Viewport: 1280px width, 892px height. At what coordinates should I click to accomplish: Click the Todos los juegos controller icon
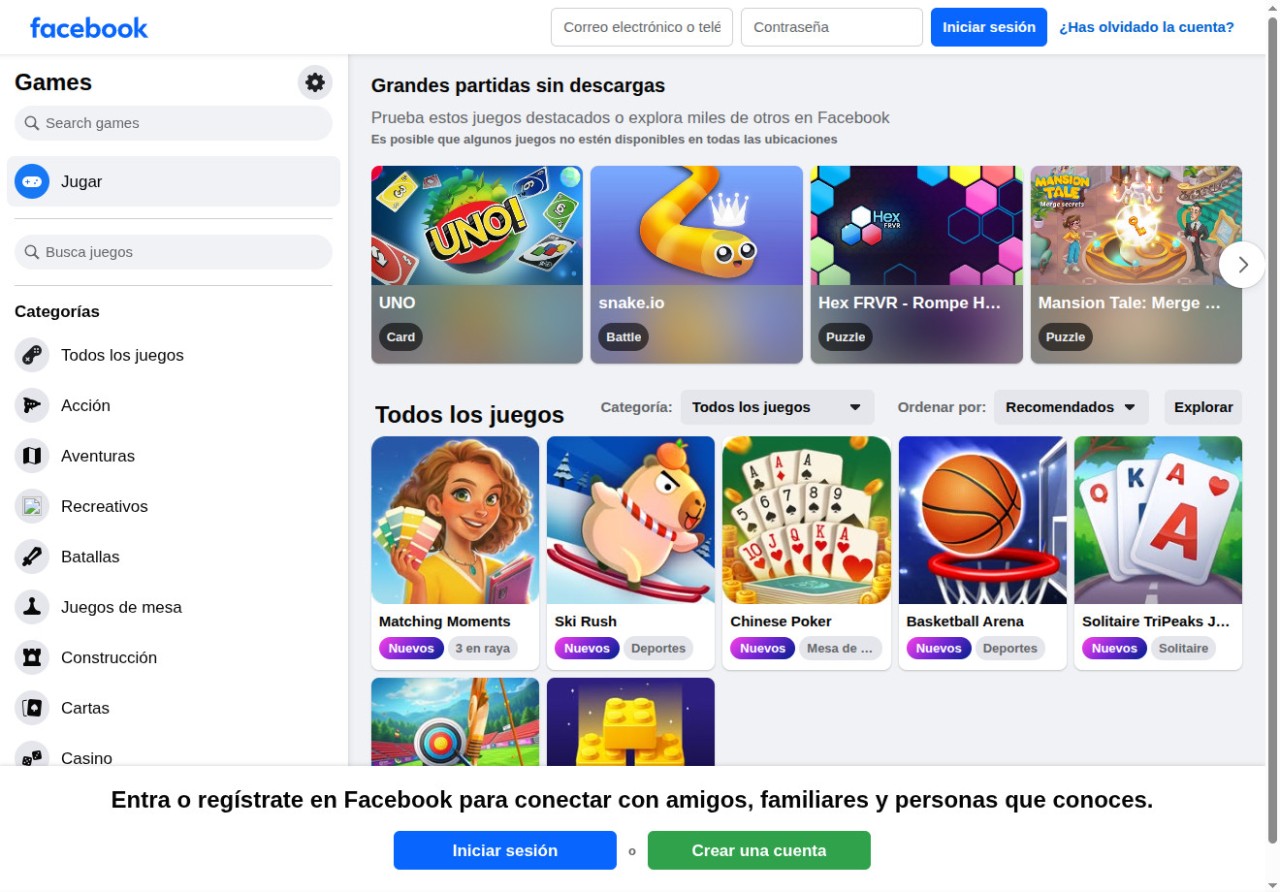pos(32,355)
